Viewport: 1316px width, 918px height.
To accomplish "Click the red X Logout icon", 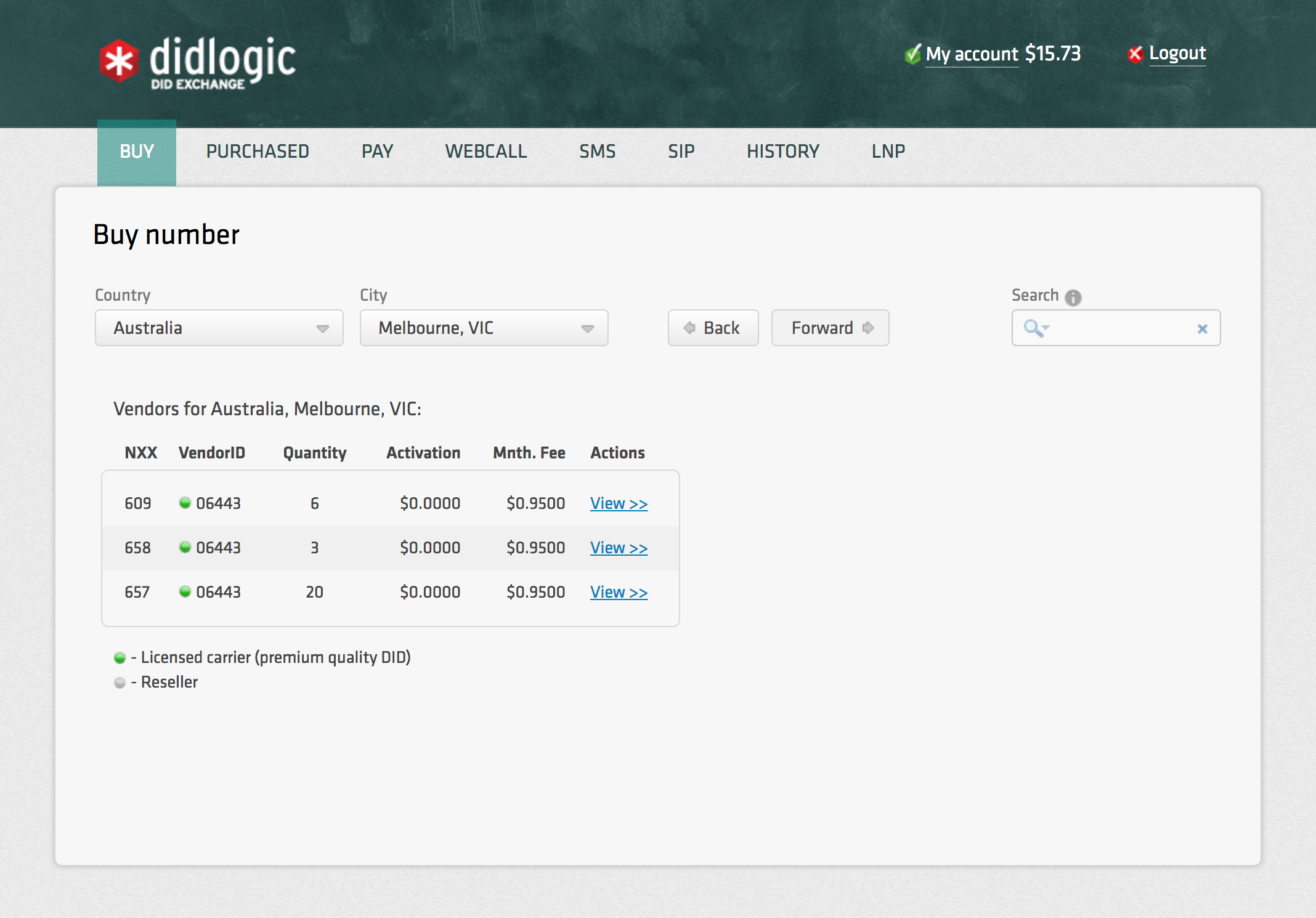I will 1135,54.
